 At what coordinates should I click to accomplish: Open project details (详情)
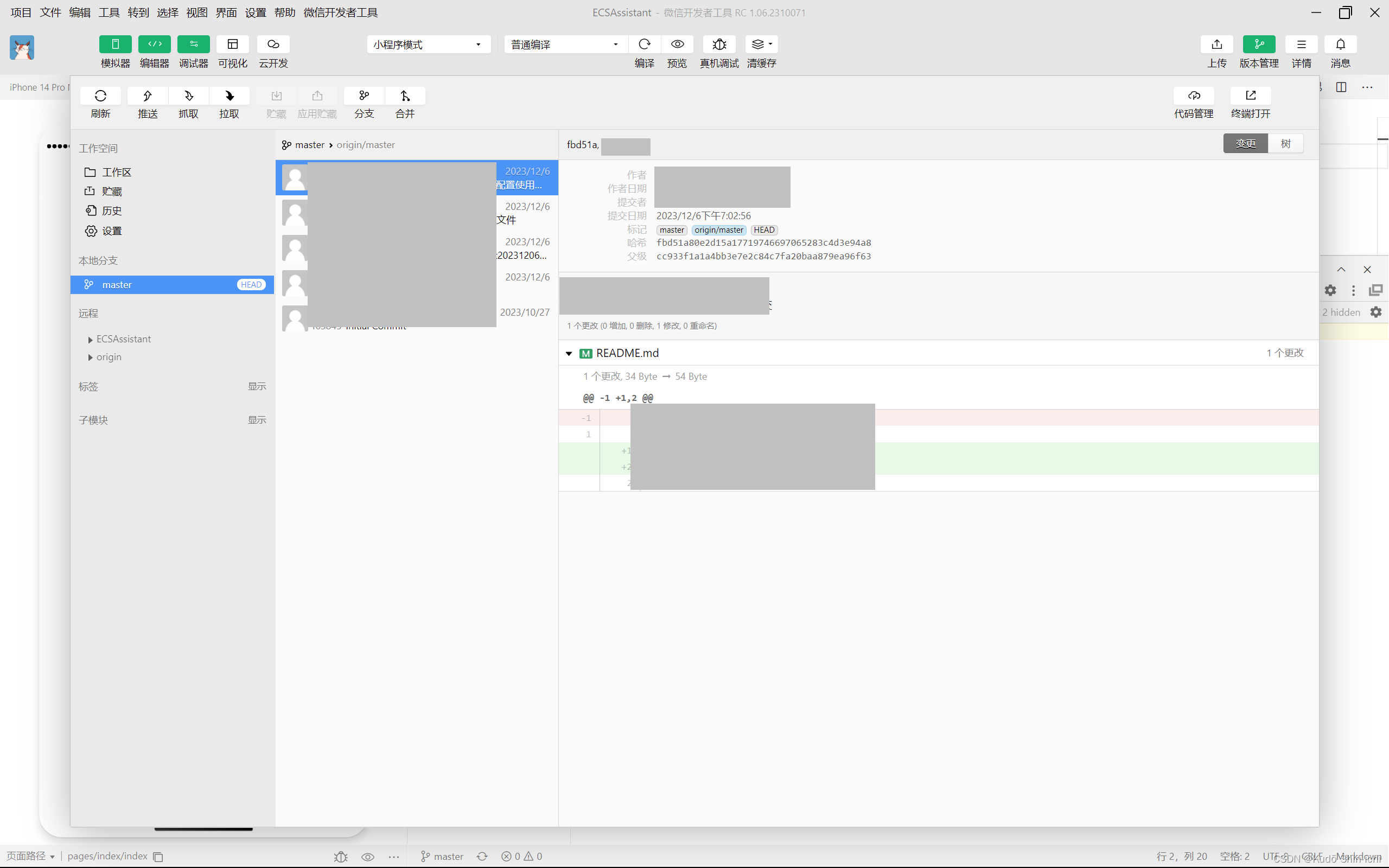[1301, 44]
